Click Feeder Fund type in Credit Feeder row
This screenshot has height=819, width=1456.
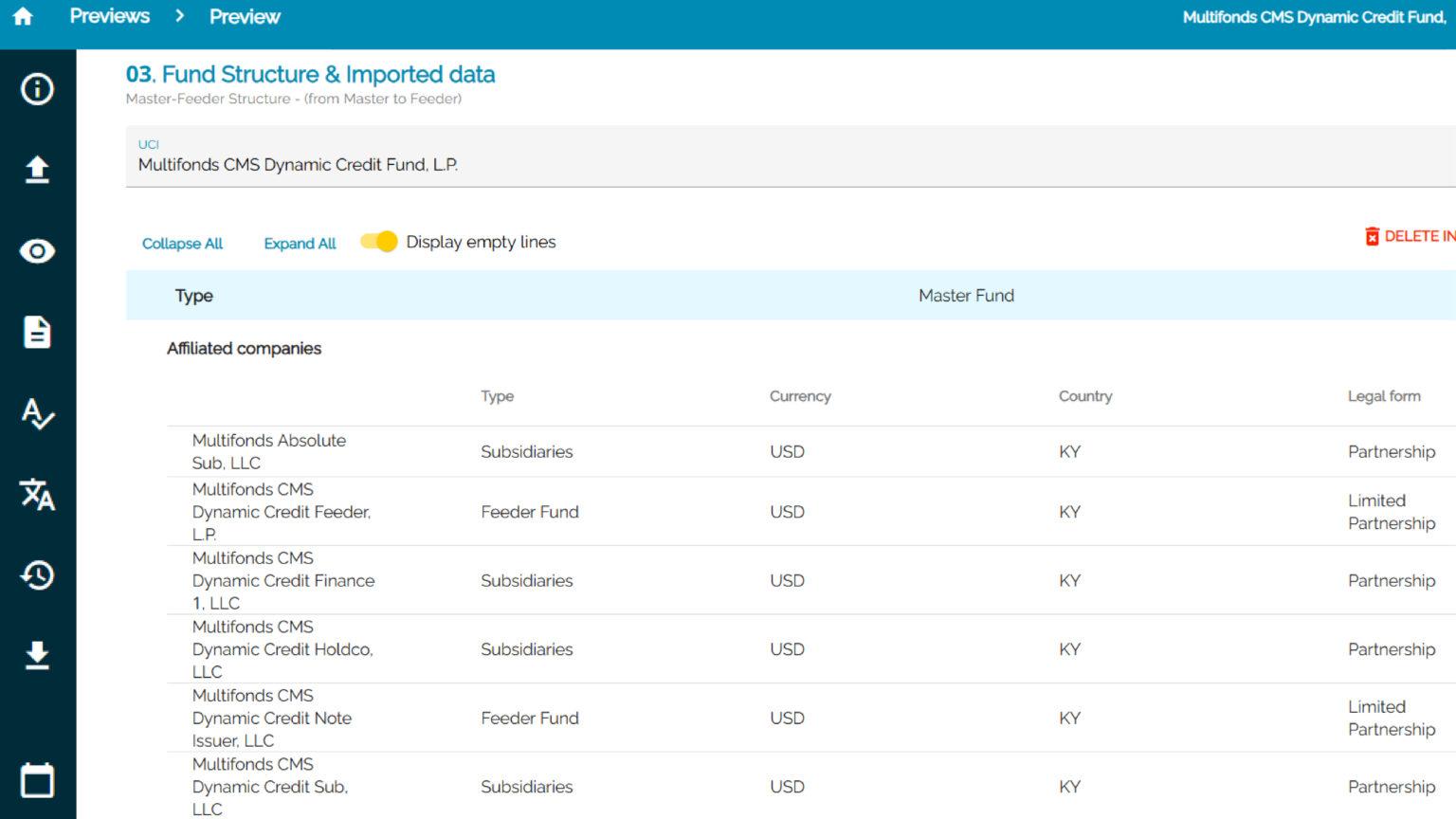530,512
